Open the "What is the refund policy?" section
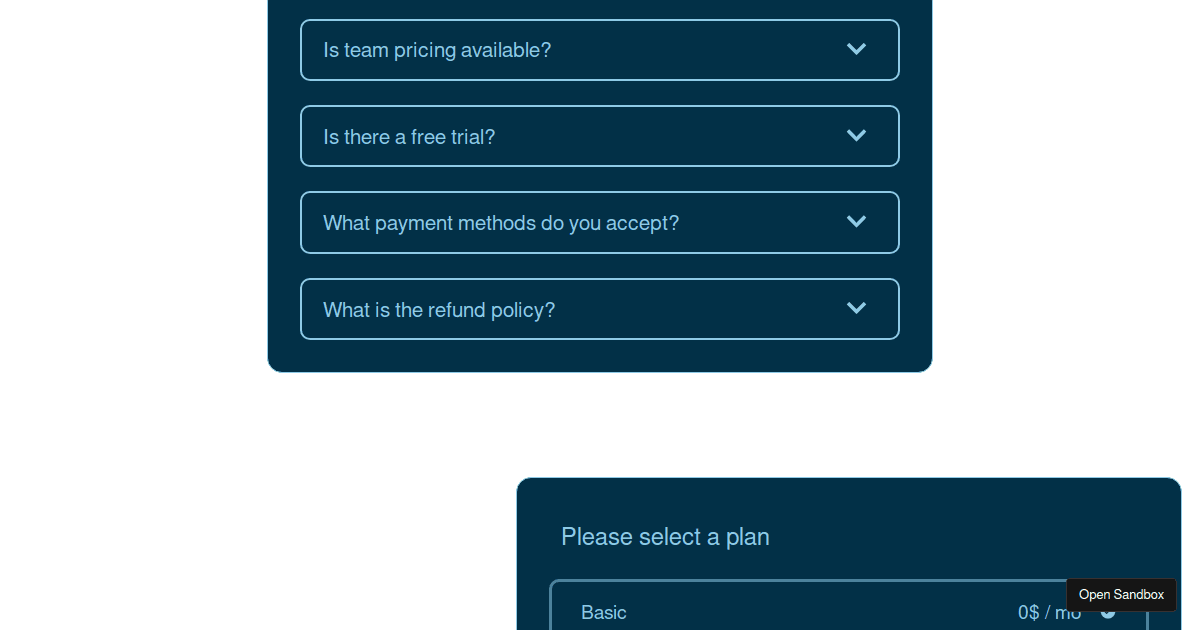Screen dimensions: 1200x630 [x=600, y=309]
